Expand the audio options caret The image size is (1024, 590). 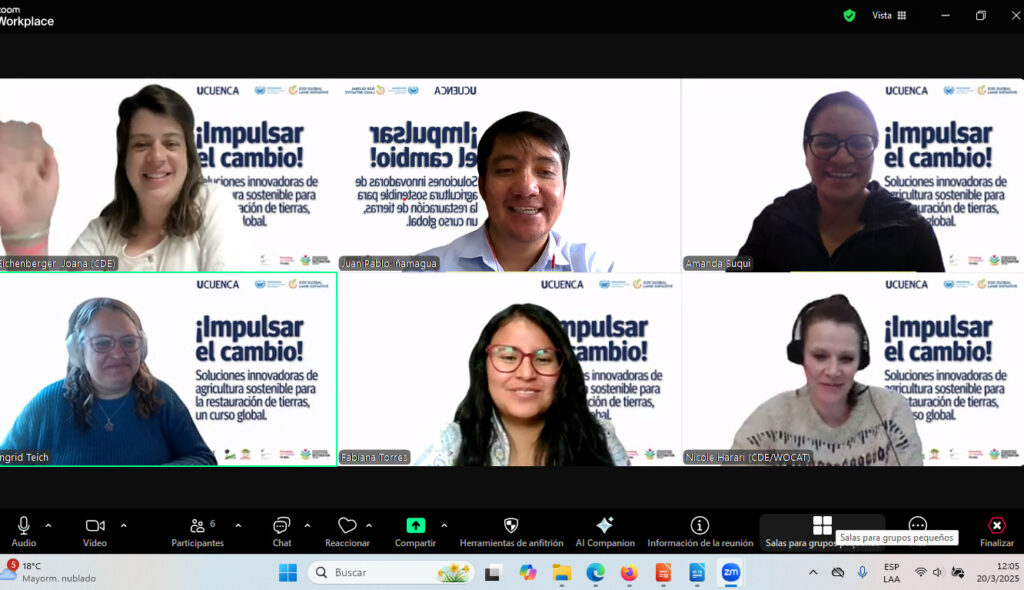click(48, 525)
